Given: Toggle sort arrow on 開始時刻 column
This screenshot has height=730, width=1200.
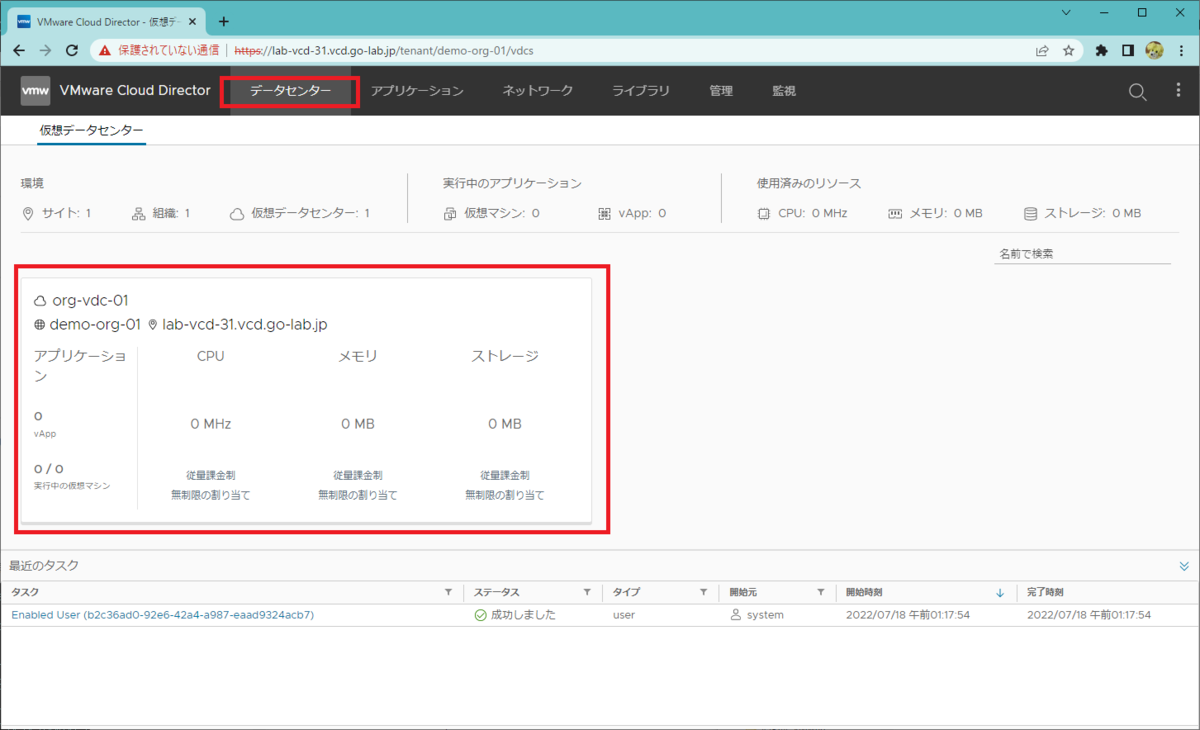Looking at the screenshot, I should [x=1000, y=592].
